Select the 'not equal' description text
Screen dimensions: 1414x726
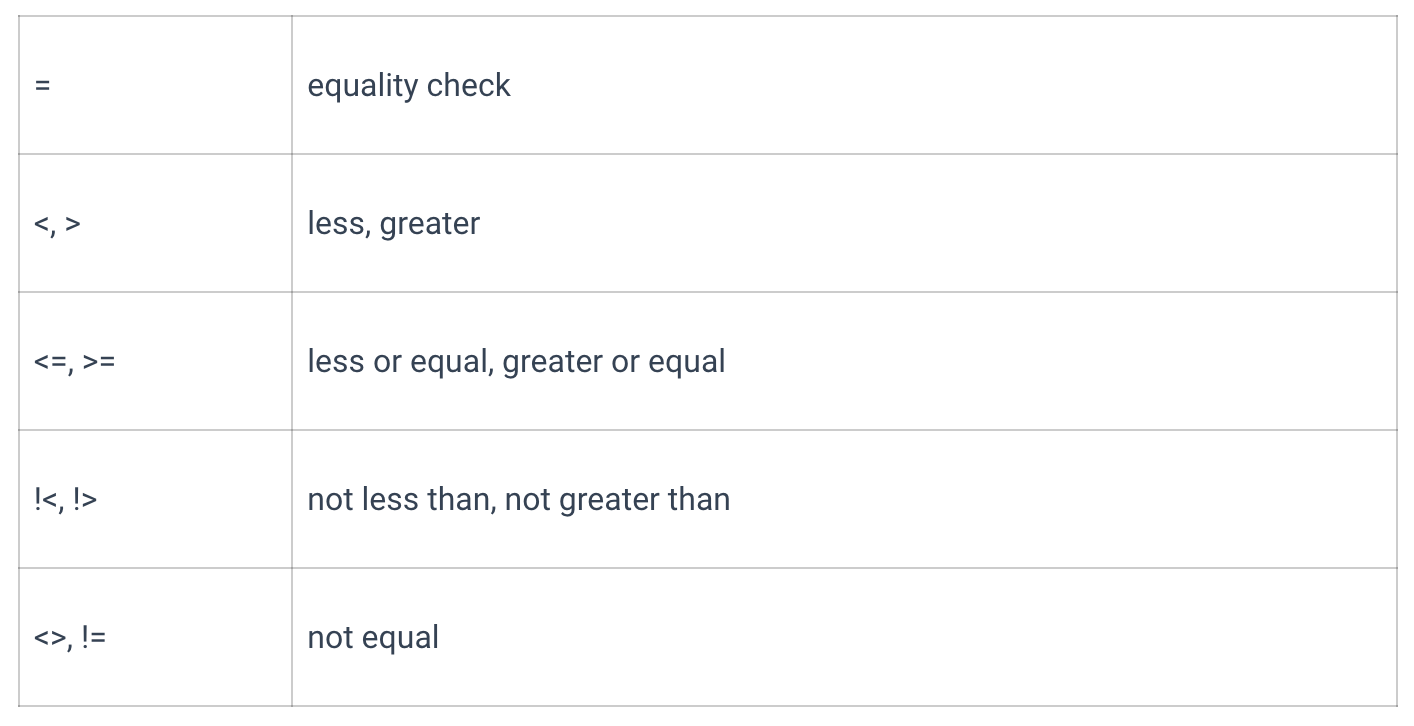point(373,637)
